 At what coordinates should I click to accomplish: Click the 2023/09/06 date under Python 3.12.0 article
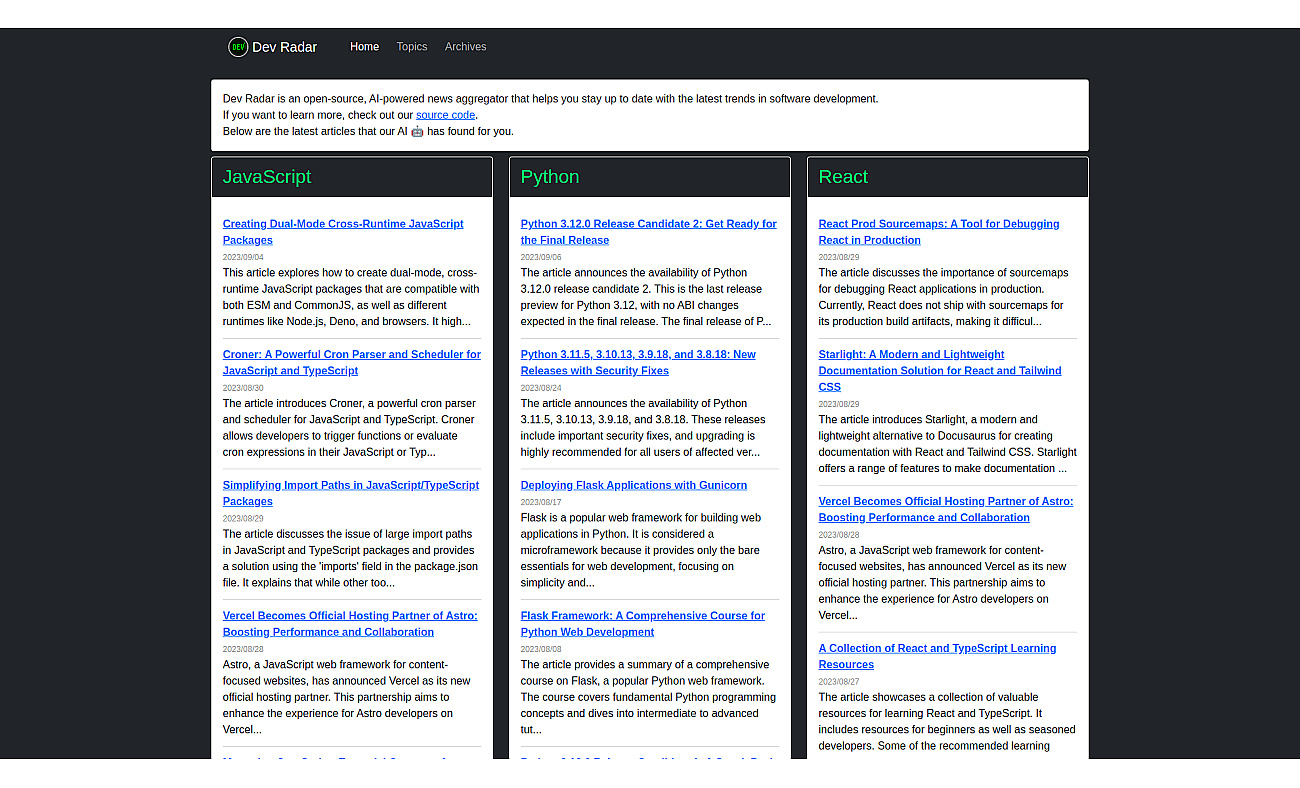[541, 257]
